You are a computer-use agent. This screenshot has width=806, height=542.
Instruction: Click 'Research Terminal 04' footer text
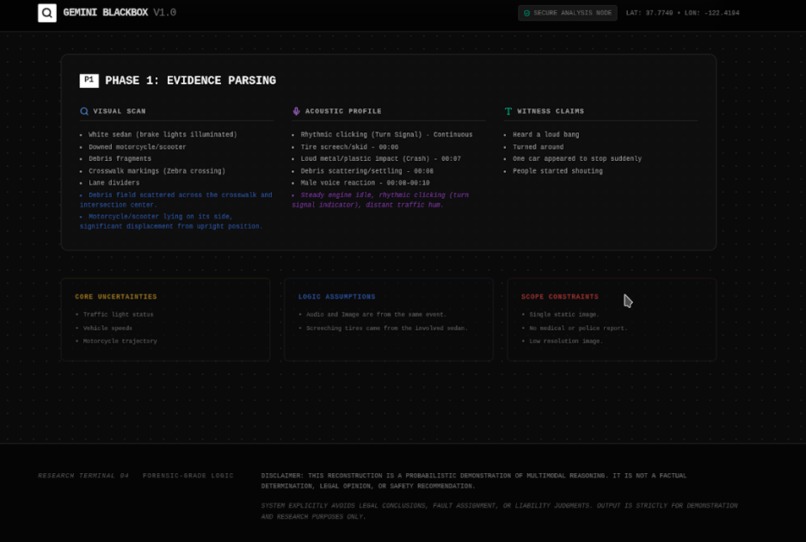point(83,476)
